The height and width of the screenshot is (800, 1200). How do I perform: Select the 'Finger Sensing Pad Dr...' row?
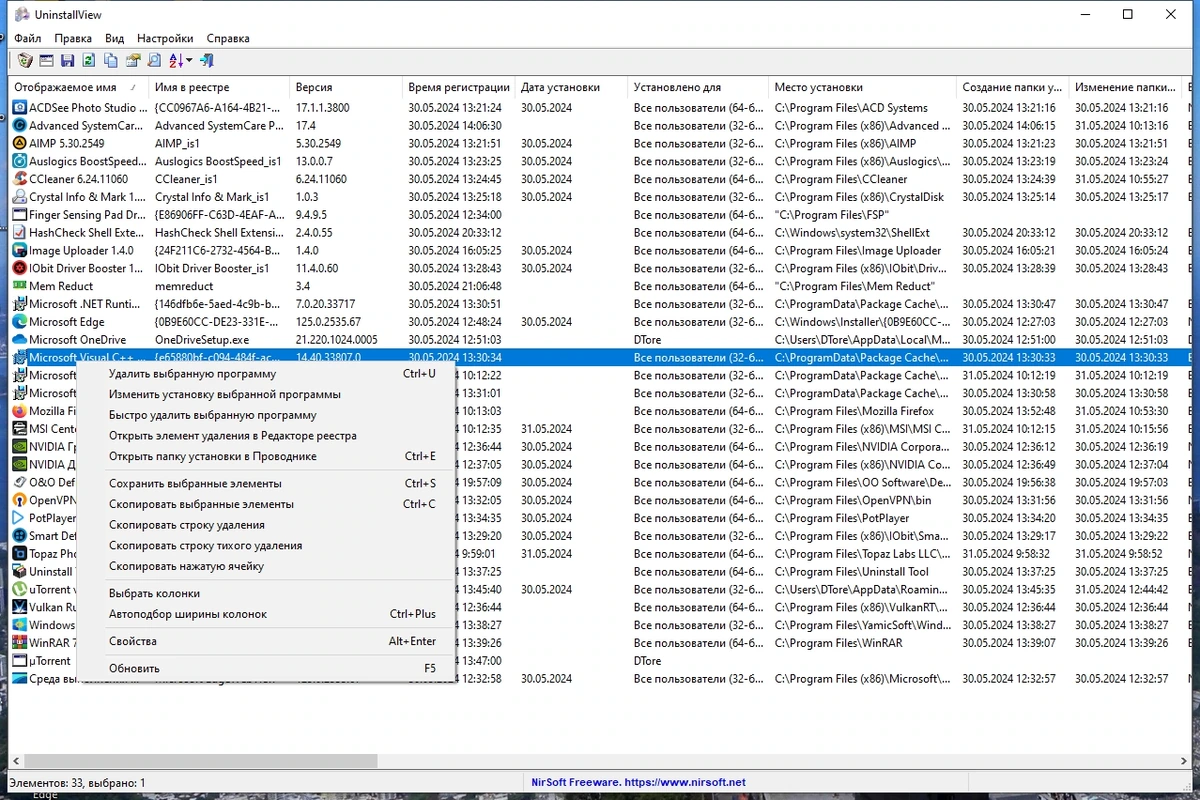[x=600, y=215]
